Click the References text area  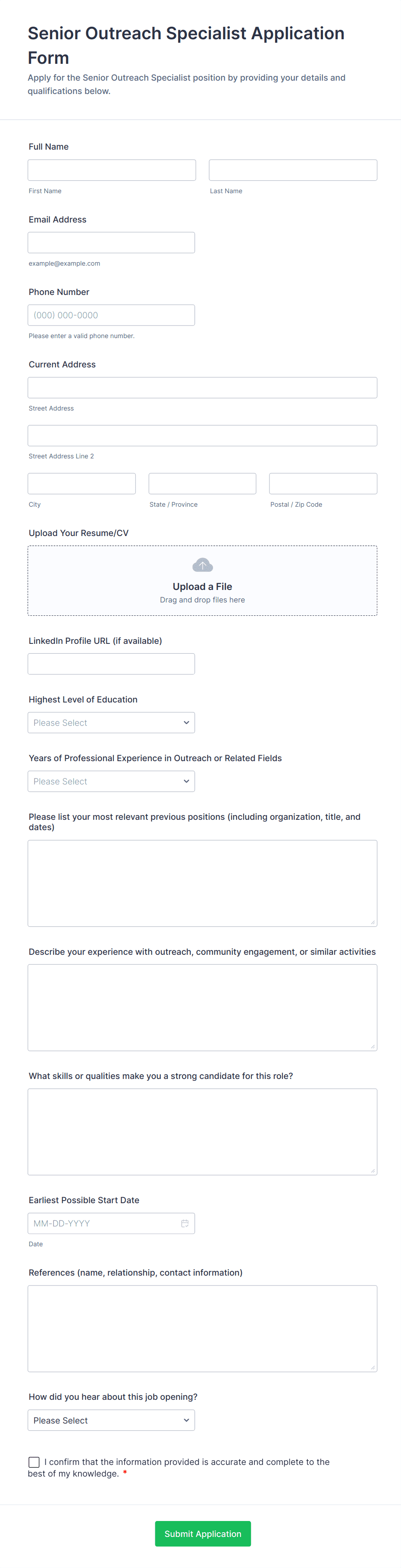[202, 1328]
